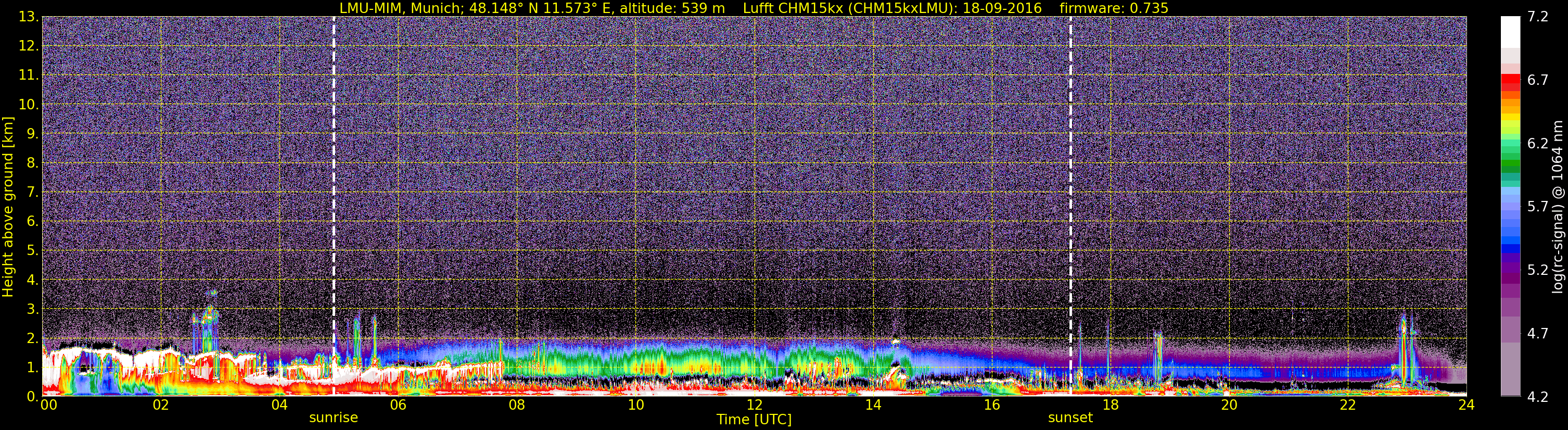Click the white dashed sunset line
The image size is (1568, 430).
point(1070,206)
